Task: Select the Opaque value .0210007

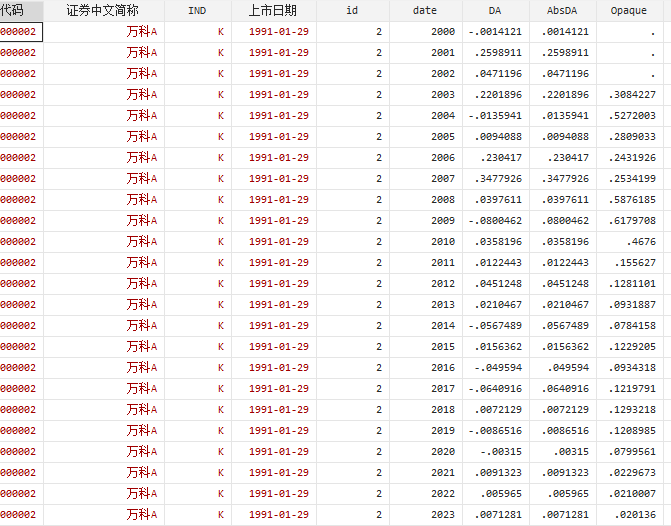Action: 632,494
